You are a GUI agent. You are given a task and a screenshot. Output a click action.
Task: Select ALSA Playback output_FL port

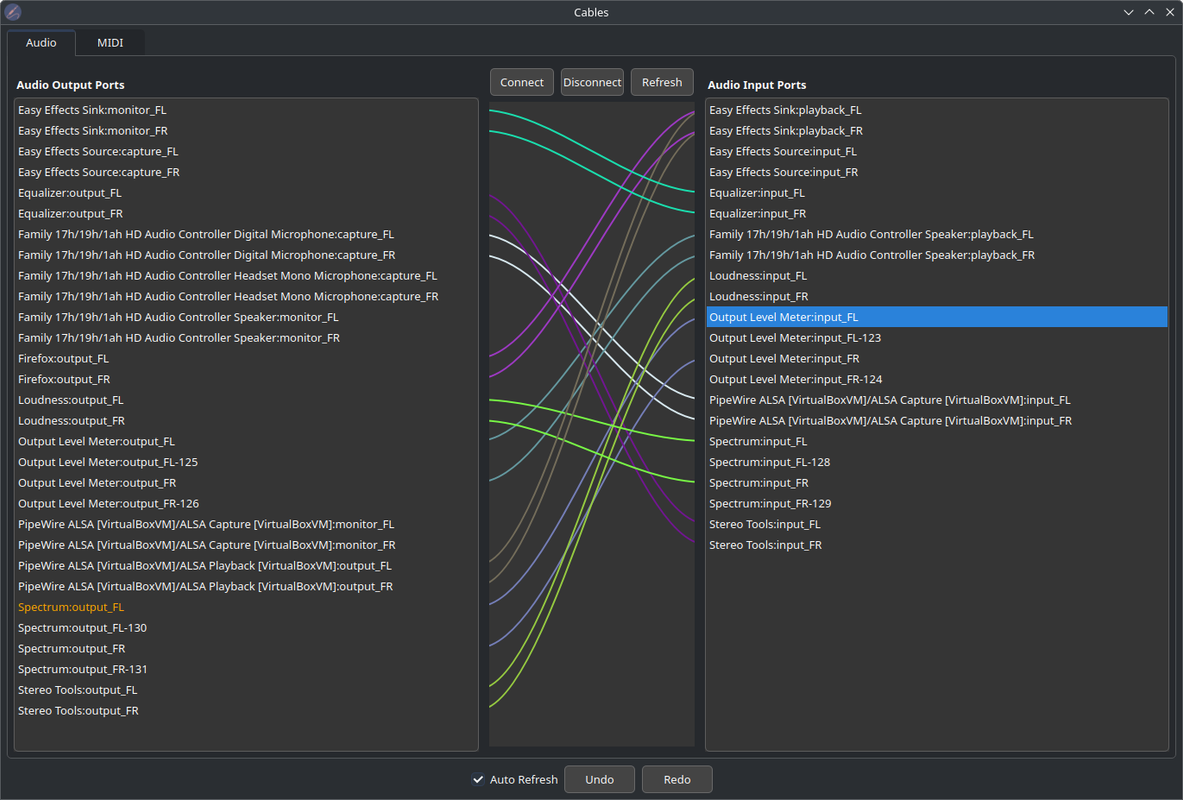click(x=246, y=566)
